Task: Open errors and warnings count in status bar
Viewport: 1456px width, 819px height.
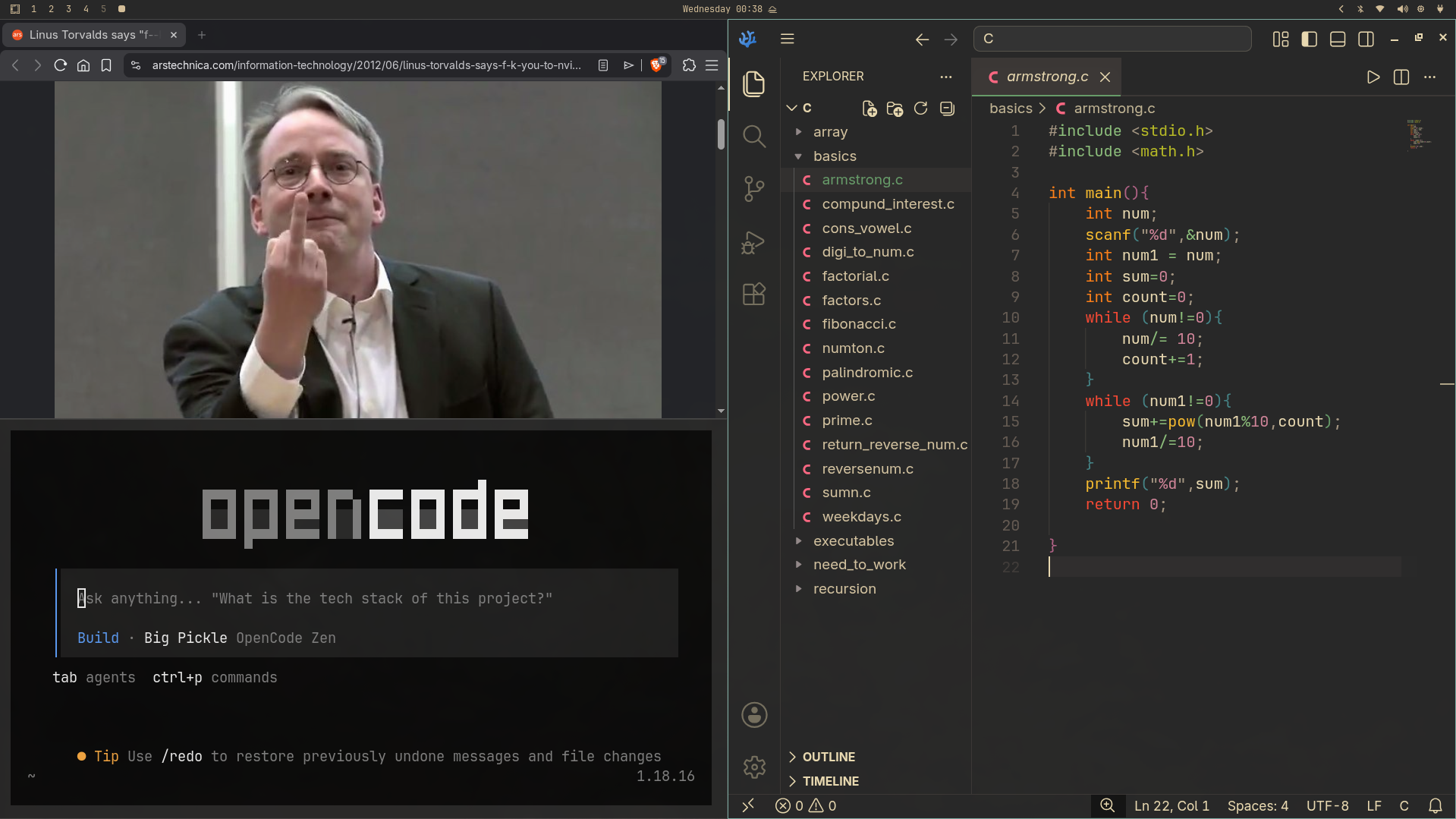Action: pos(806,806)
